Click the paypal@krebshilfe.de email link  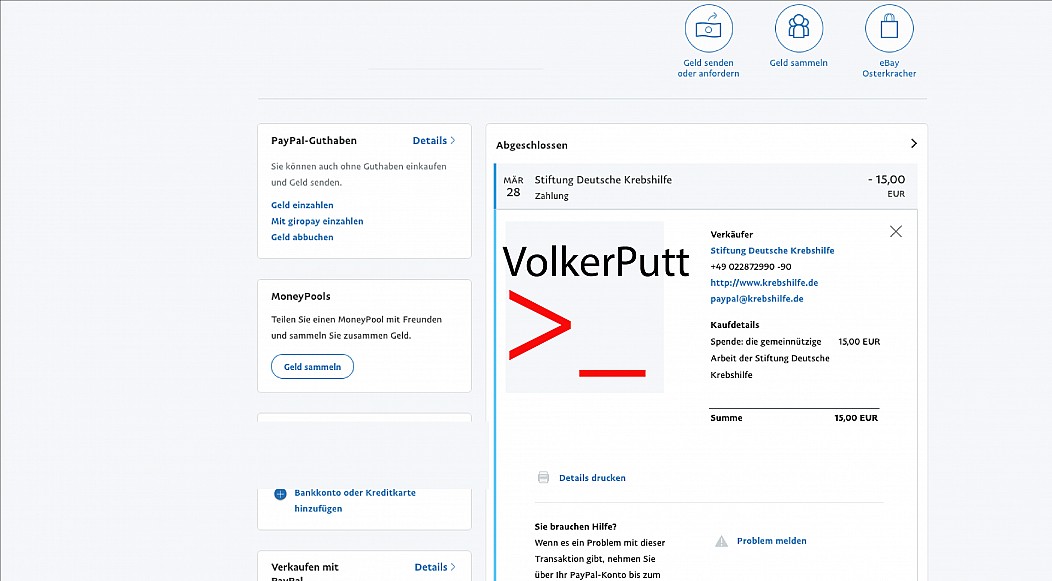(757, 299)
